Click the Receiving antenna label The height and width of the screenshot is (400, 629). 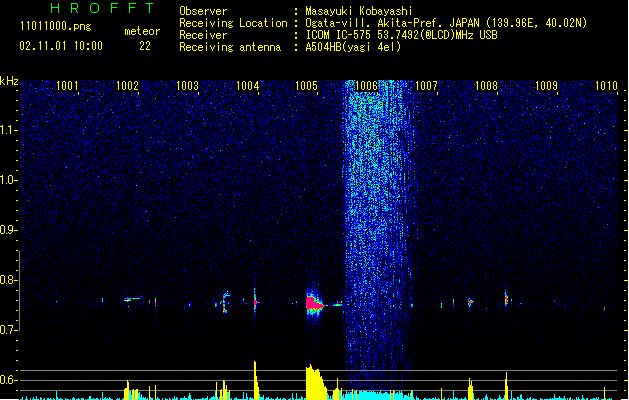tap(230, 47)
